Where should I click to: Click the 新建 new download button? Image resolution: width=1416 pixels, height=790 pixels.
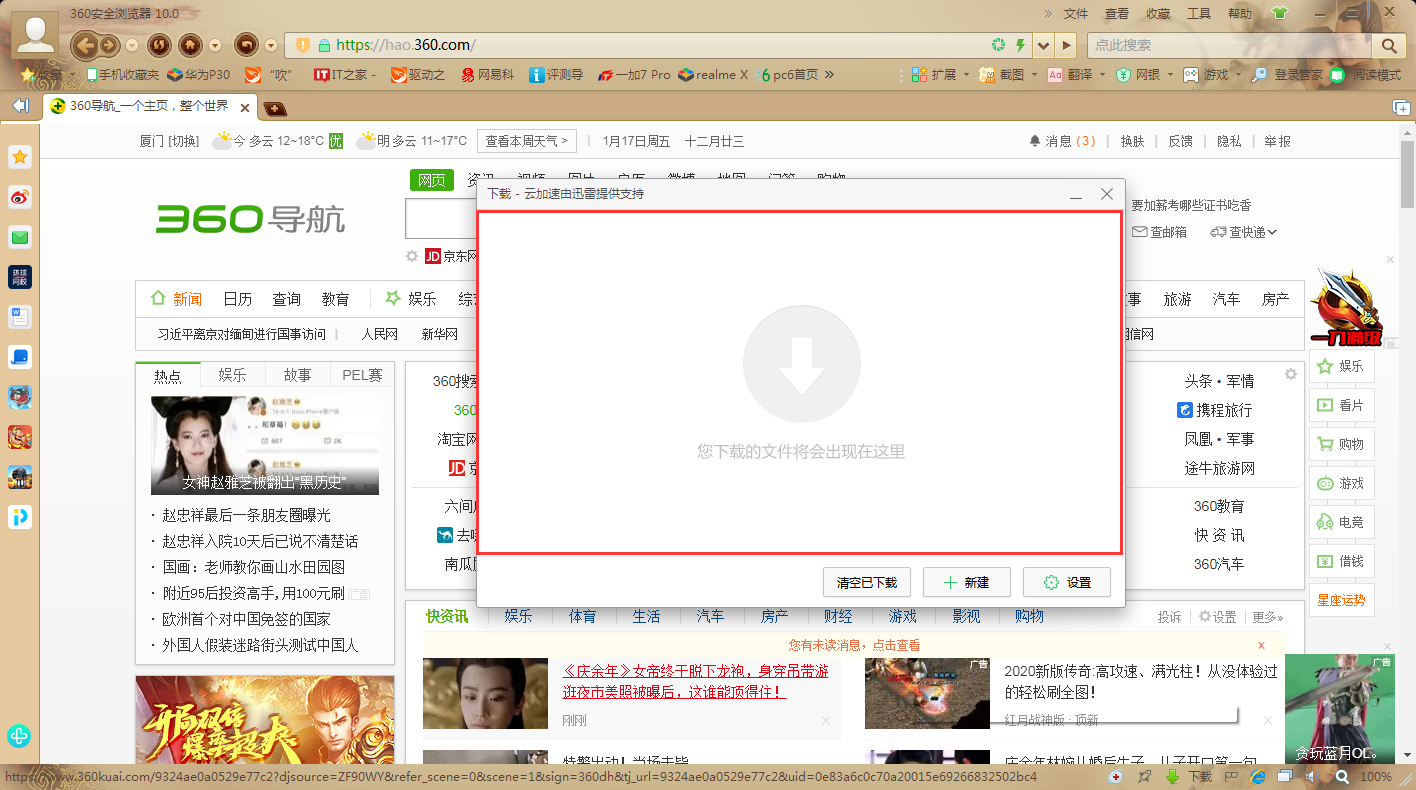click(x=966, y=582)
